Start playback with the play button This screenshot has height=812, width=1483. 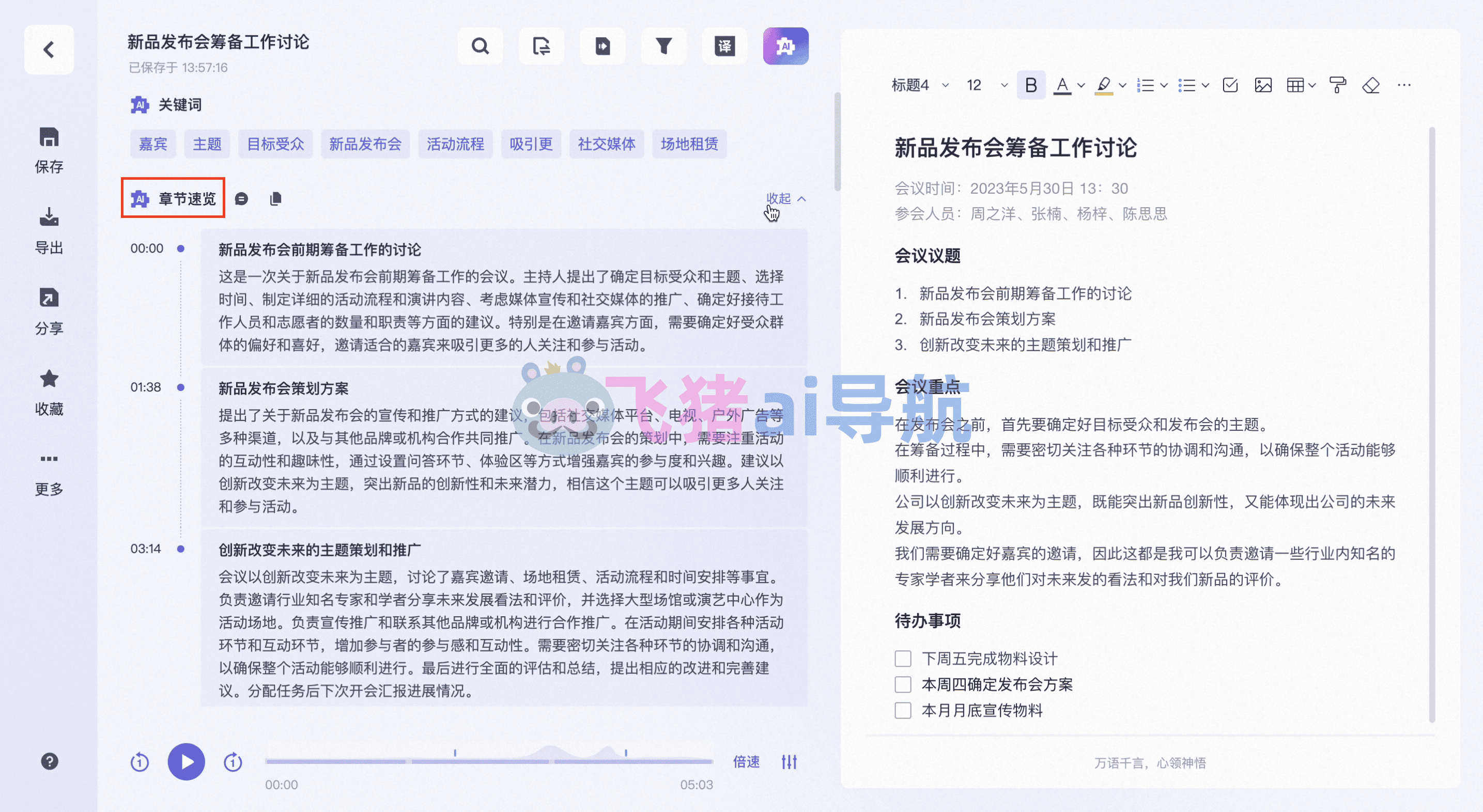[x=187, y=762]
